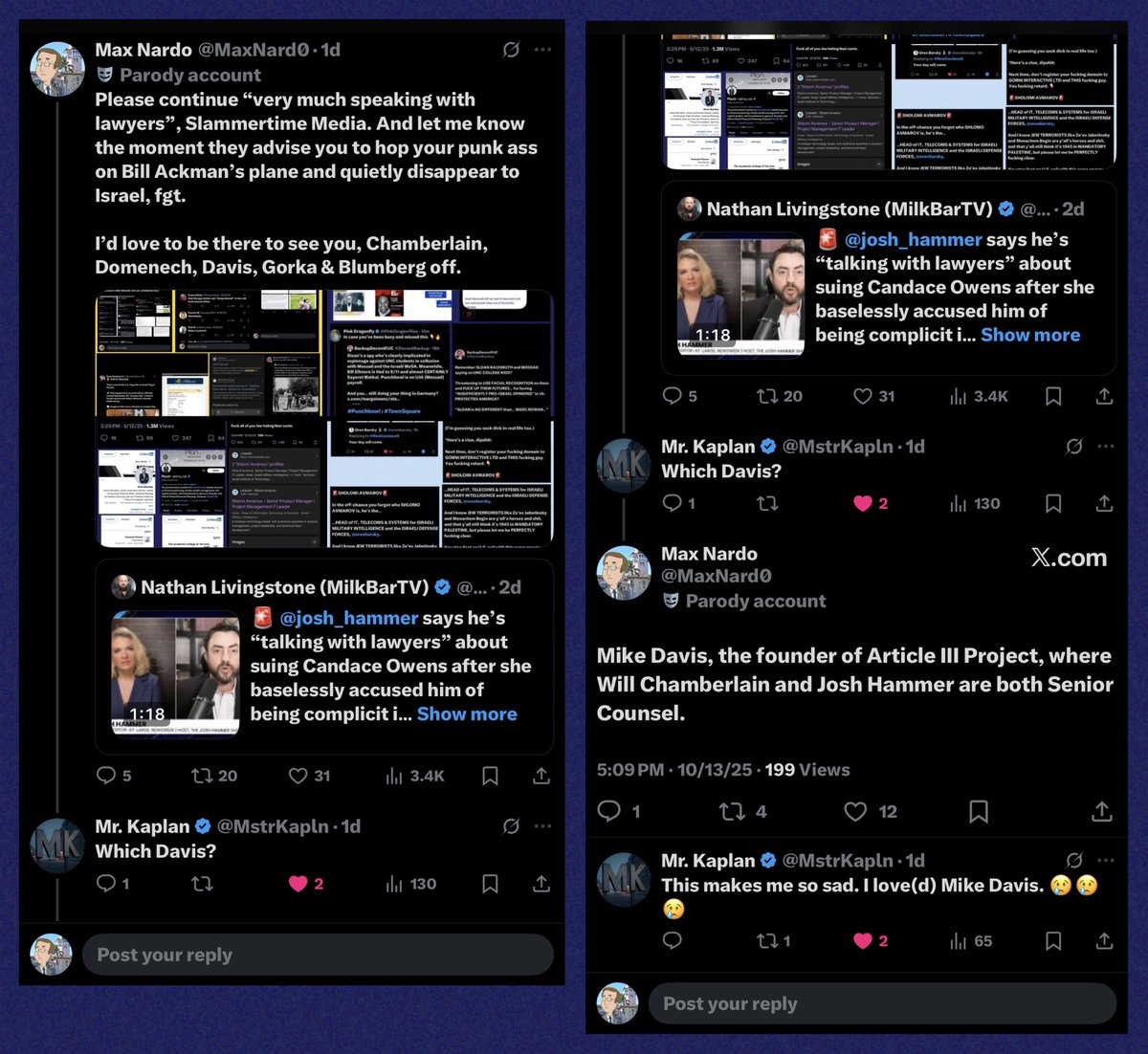
Task: Like the Mike Davis post showing 12 likes
Action: click(x=871, y=812)
